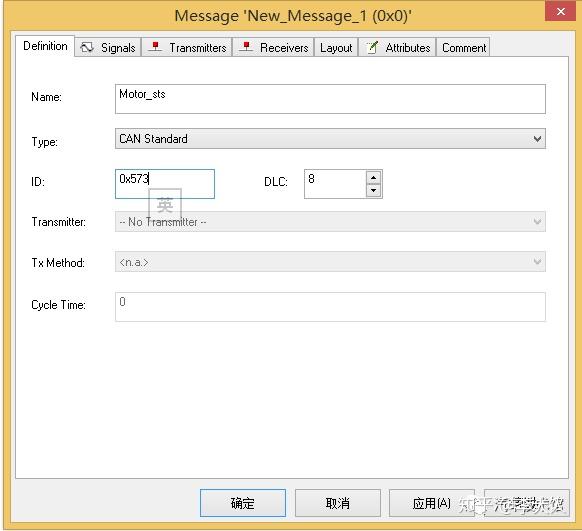This screenshot has width=582, height=531.
Task: Apply changes with the 应用(A) button
Action: [x=432, y=503]
